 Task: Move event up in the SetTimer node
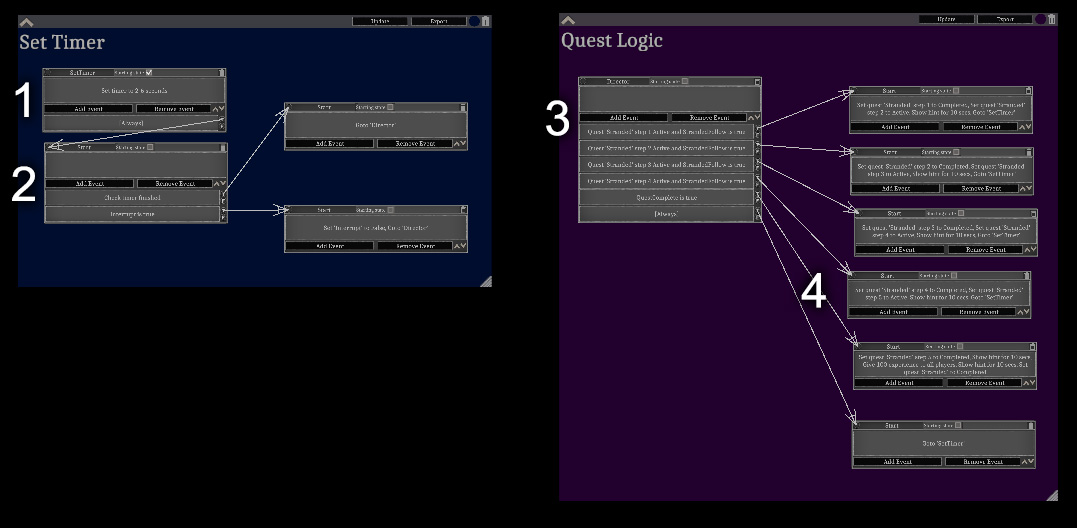click(215, 109)
